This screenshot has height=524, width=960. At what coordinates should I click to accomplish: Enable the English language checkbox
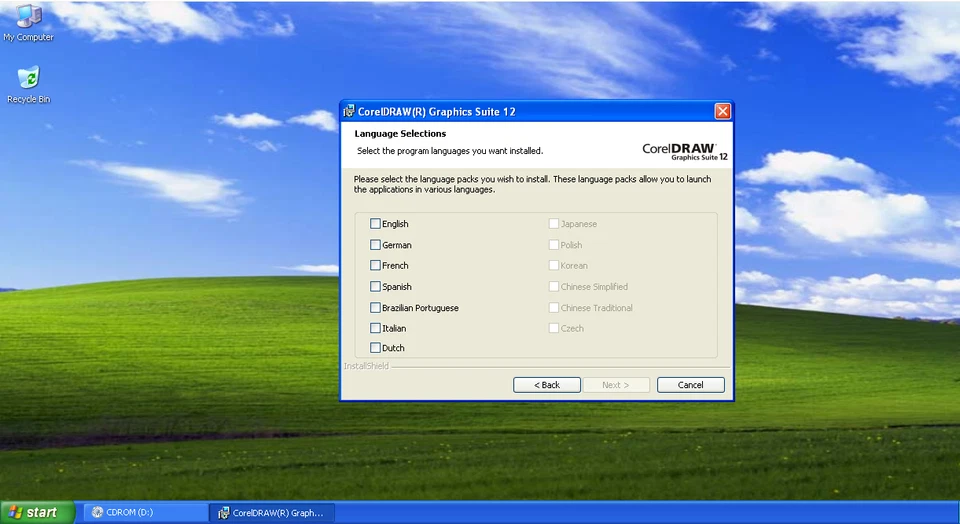[x=375, y=224]
